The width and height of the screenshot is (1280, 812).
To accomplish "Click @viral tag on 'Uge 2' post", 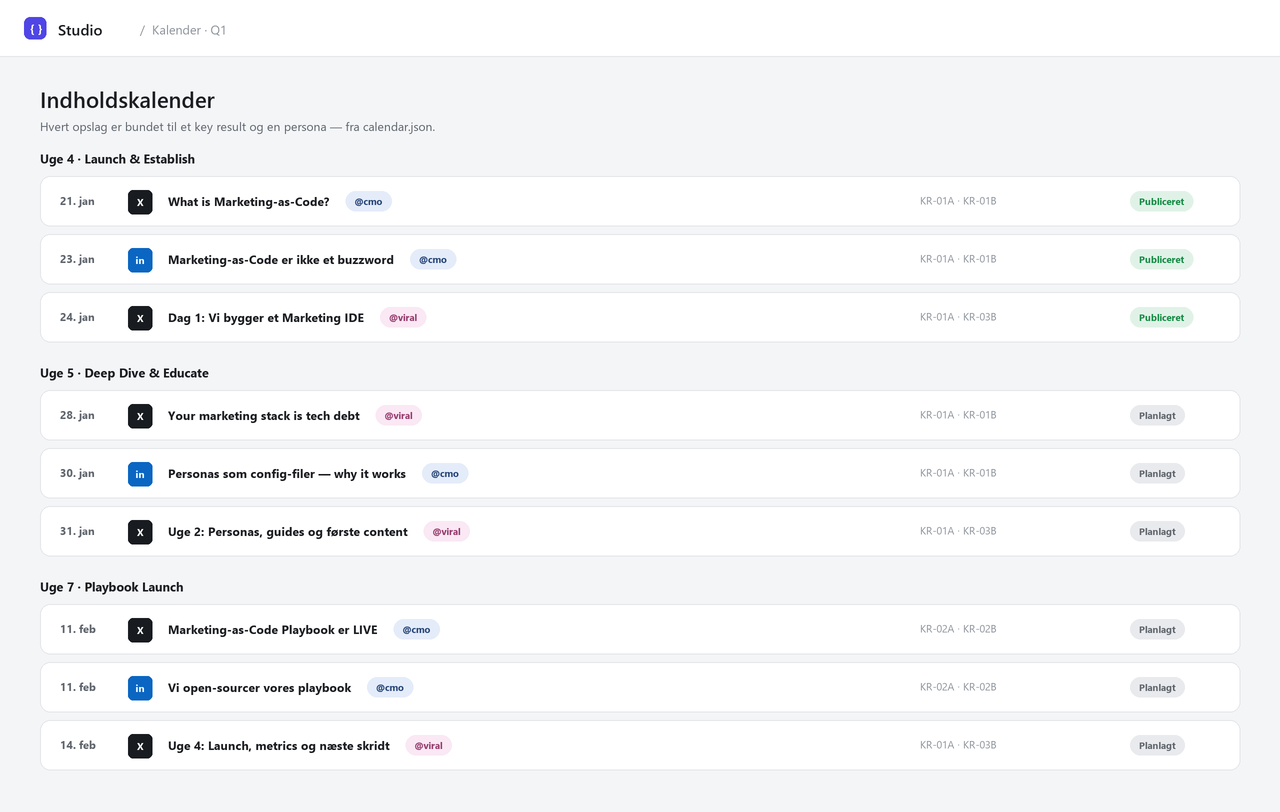I will pos(447,532).
